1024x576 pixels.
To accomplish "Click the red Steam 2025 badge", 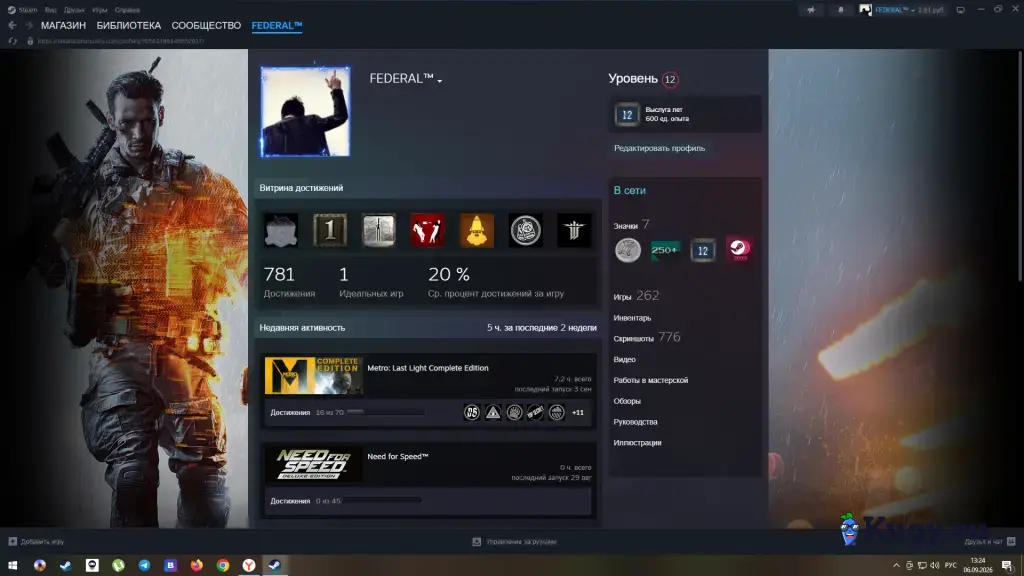I will pyautogui.click(x=739, y=250).
